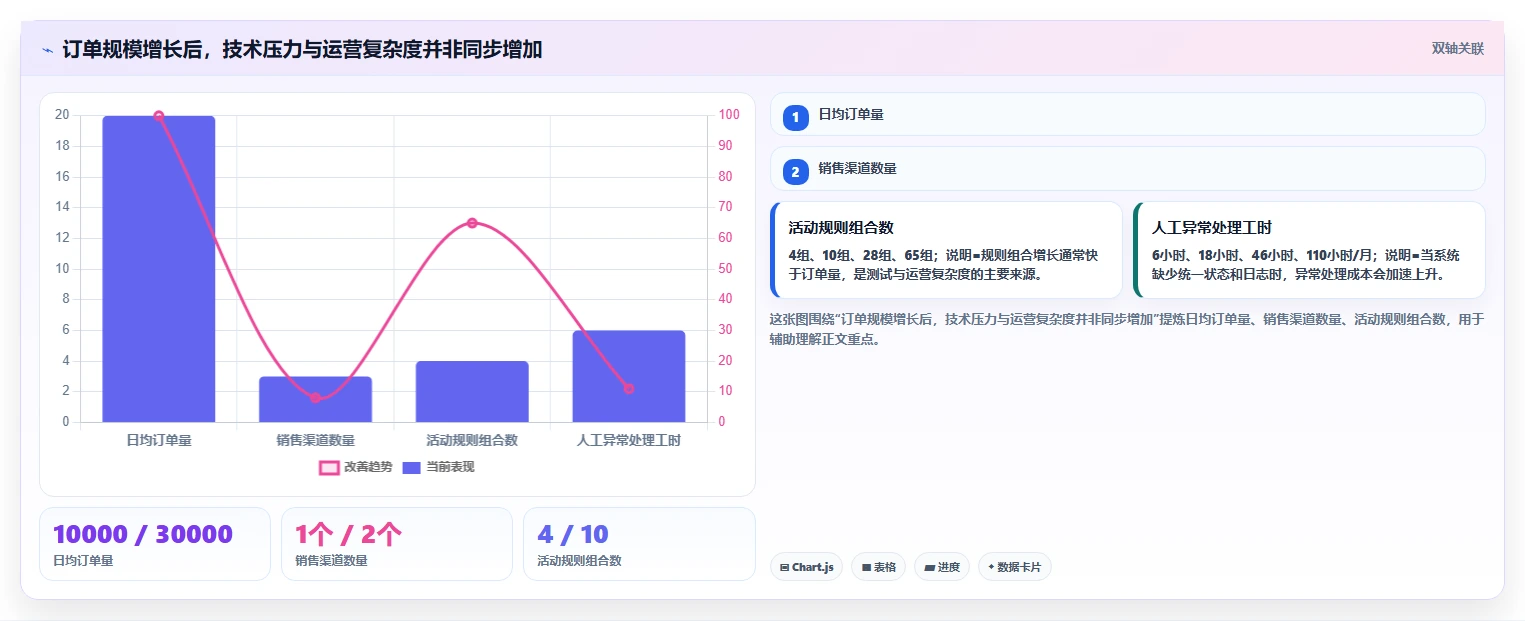Click the chart title 订单规模增长后
This screenshot has width=1525, height=621.
click(302, 50)
